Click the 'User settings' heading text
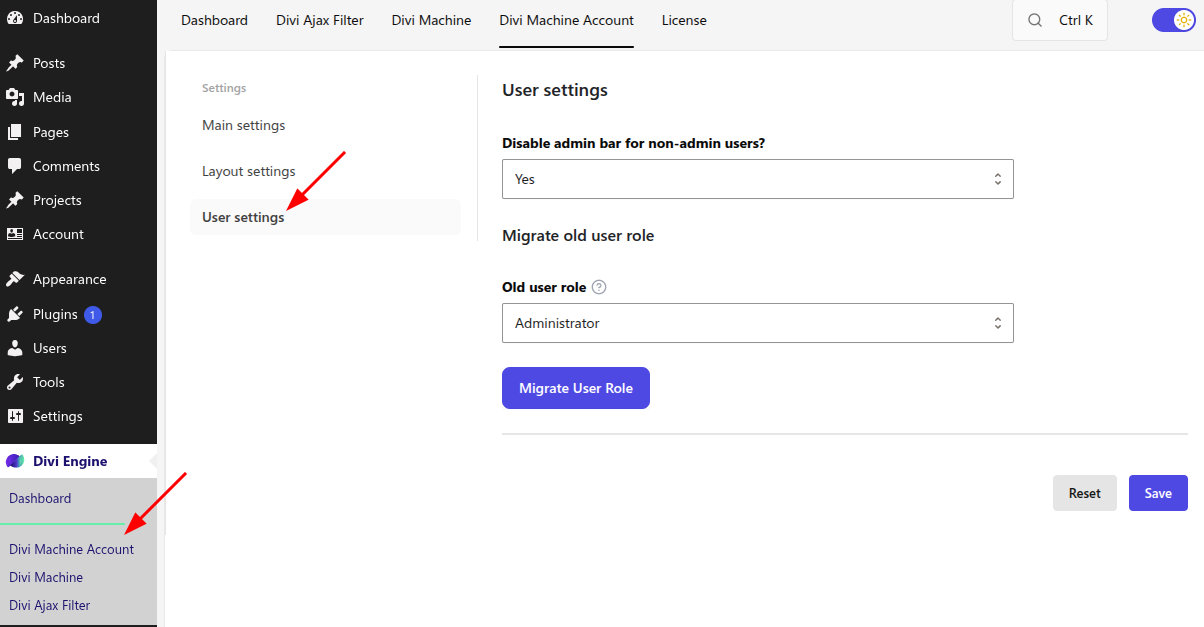The width and height of the screenshot is (1204, 627). (555, 90)
